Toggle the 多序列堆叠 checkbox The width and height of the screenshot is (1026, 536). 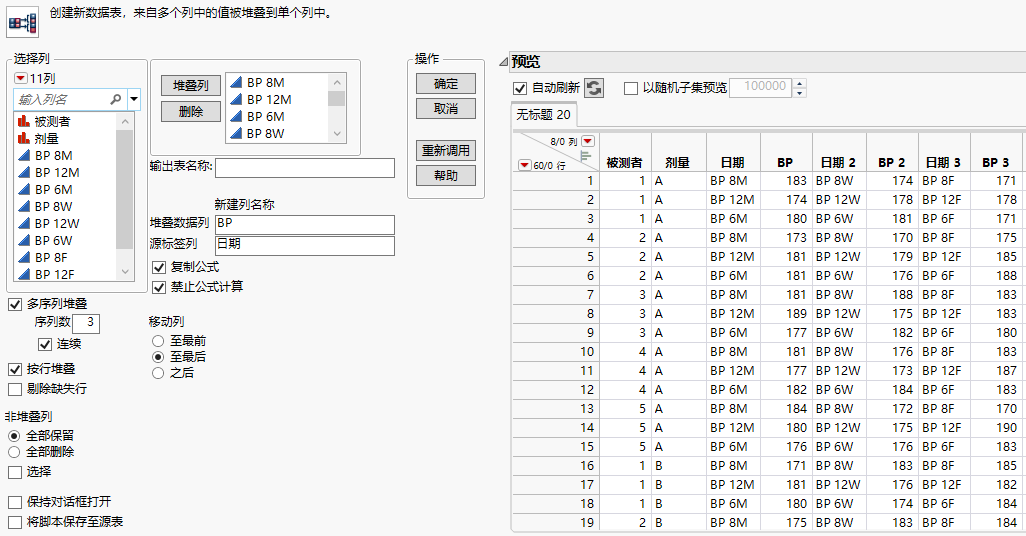pyautogui.click(x=15, y=304)
